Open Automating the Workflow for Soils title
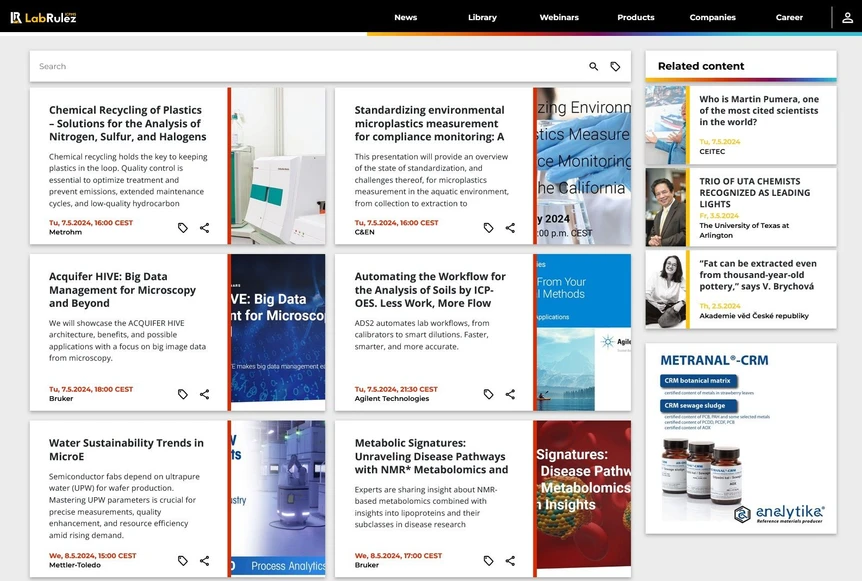The height and width of the screenshot is (581, 862). tap(430, 290)
